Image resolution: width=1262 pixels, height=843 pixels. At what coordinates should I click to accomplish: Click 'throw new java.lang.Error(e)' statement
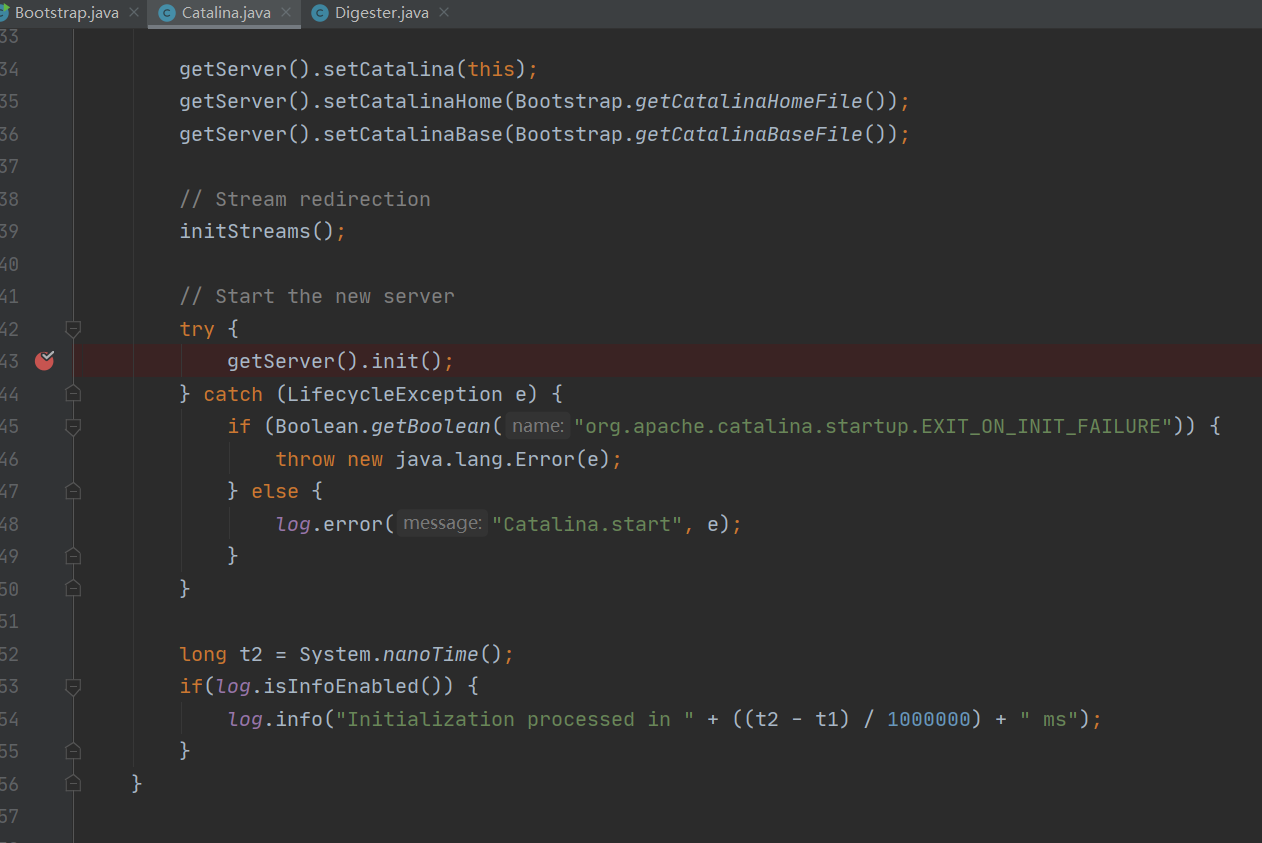click(449, 459)
